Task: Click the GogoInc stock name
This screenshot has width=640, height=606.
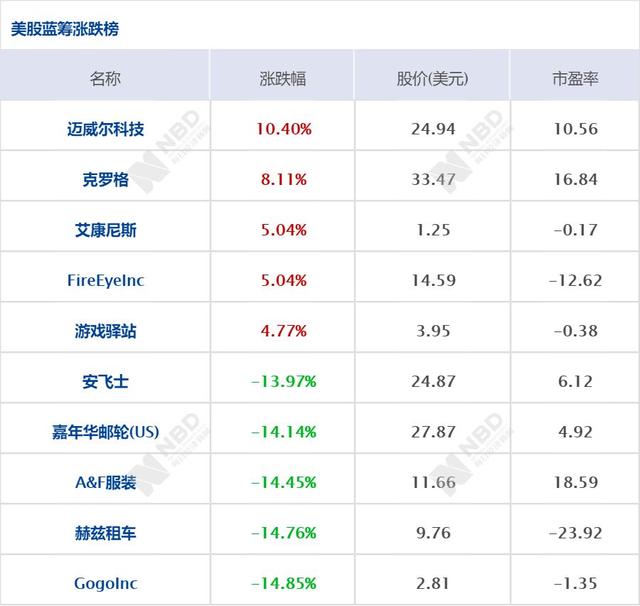Action: coord(105,583)
